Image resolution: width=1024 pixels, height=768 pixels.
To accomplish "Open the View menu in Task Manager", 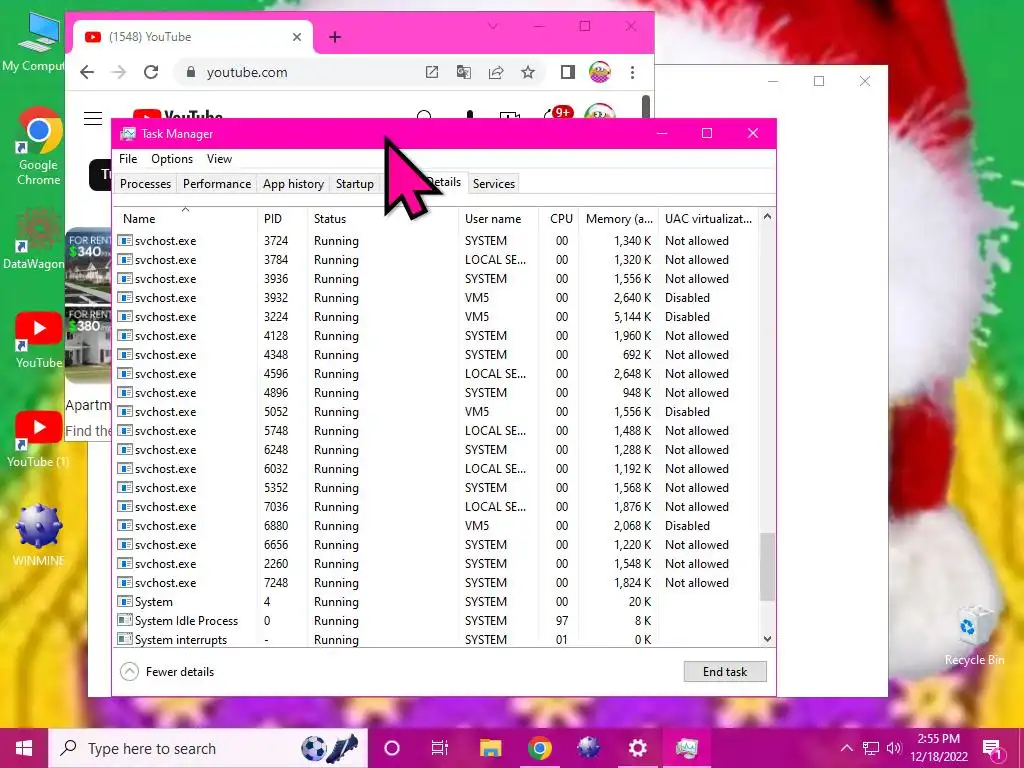I will [219, 159].
